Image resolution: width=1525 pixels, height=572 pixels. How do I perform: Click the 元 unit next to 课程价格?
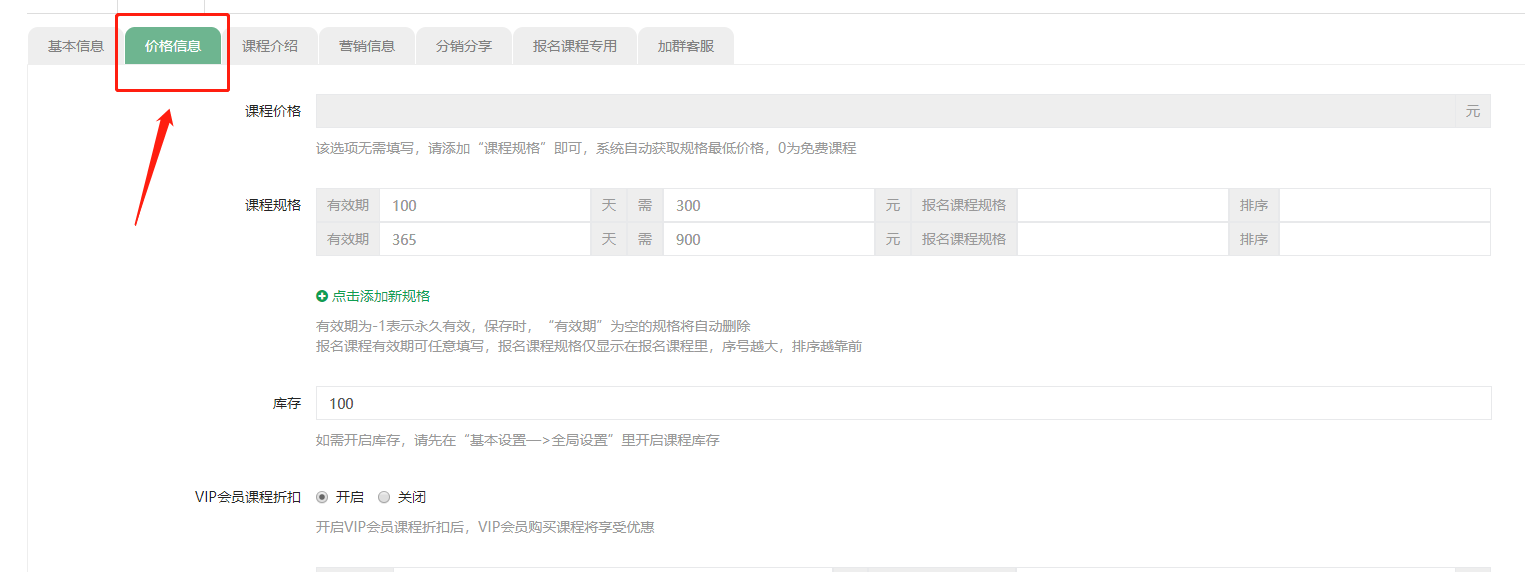pyautogui.click(x=1473, y=111)
